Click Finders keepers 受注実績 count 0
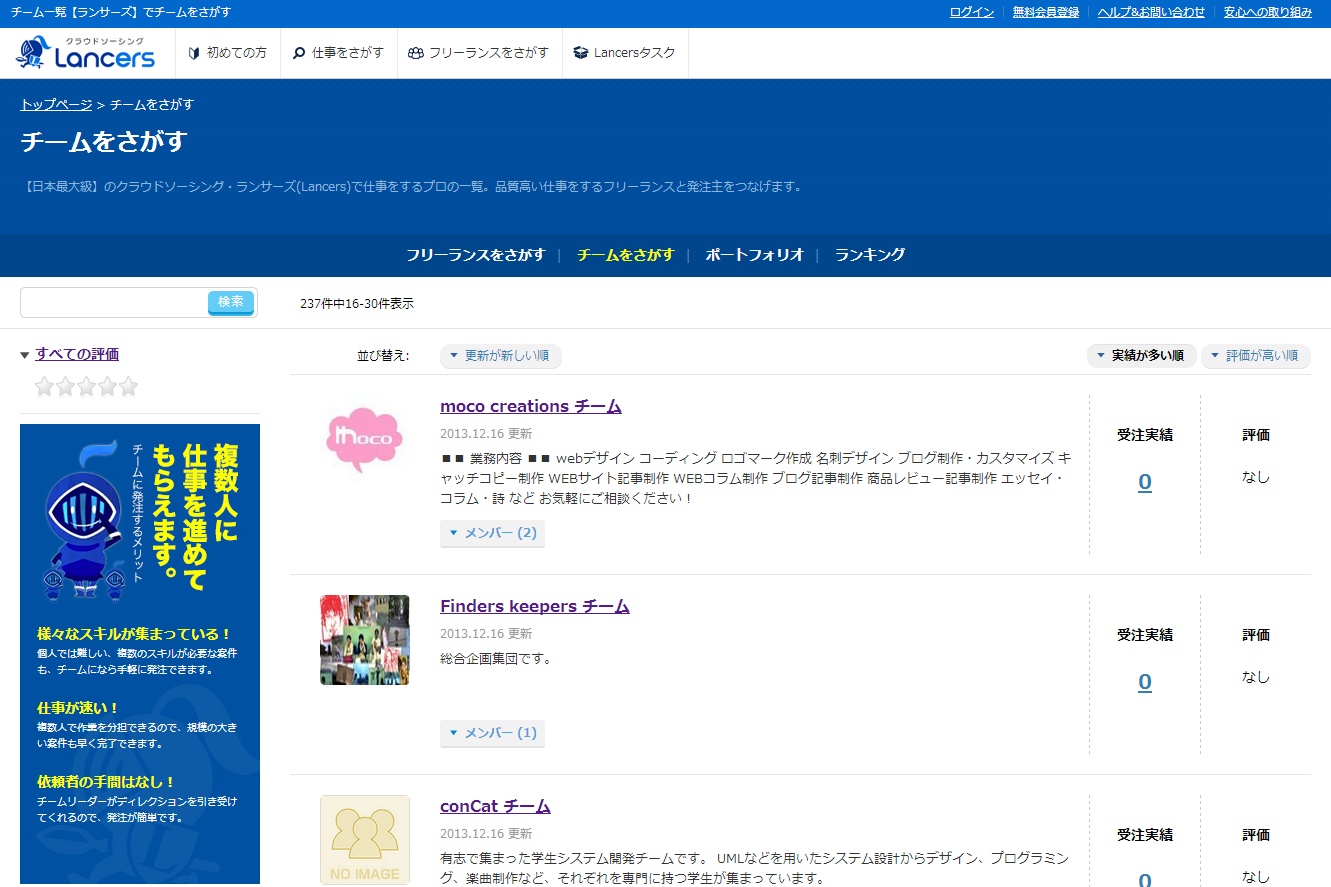This screenshot has width=1331, height=887. 1145,682
